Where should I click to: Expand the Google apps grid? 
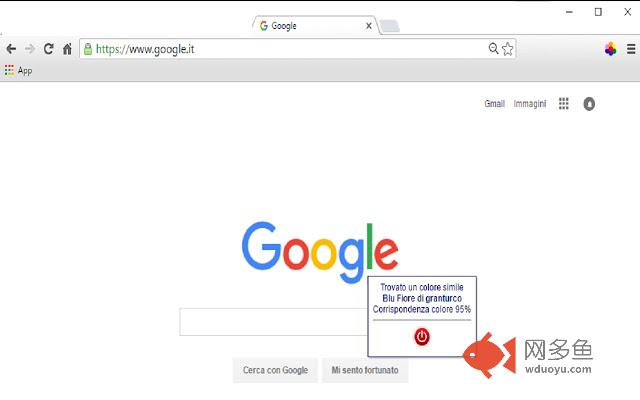pyautogui.click(x=564, y=104)
